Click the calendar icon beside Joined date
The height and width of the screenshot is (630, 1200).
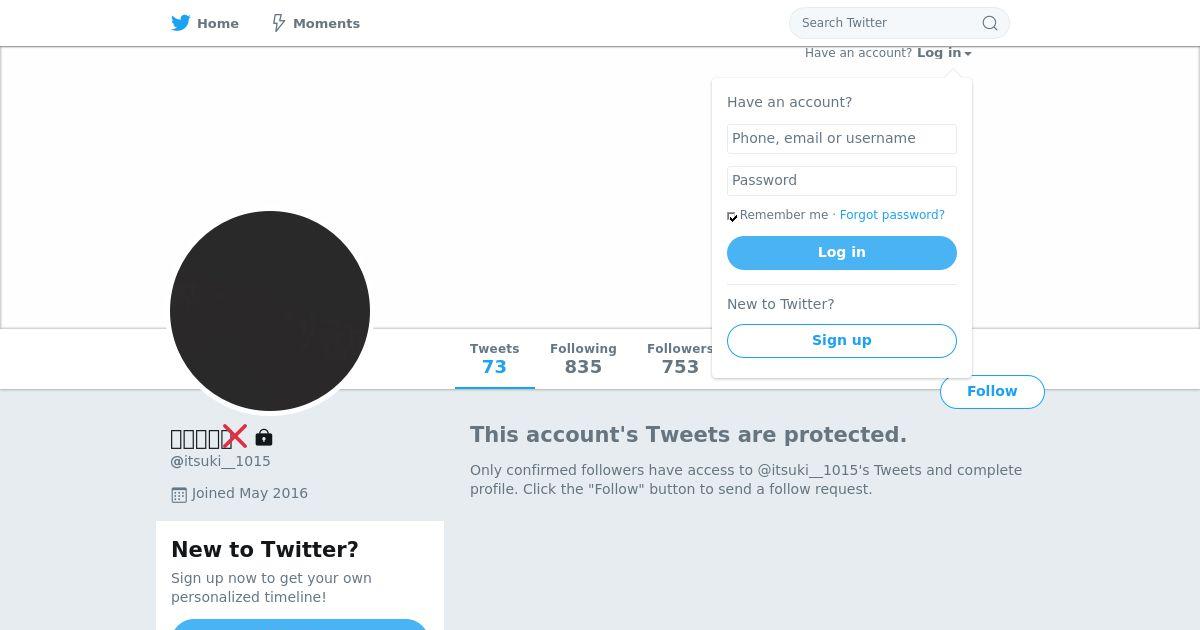coord(179,494)
